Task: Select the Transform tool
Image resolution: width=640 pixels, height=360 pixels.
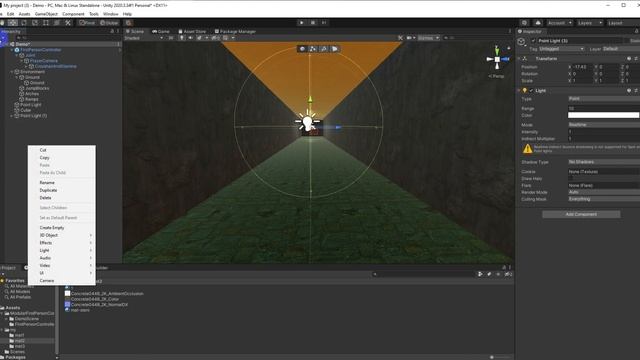Action: [57, 23]
